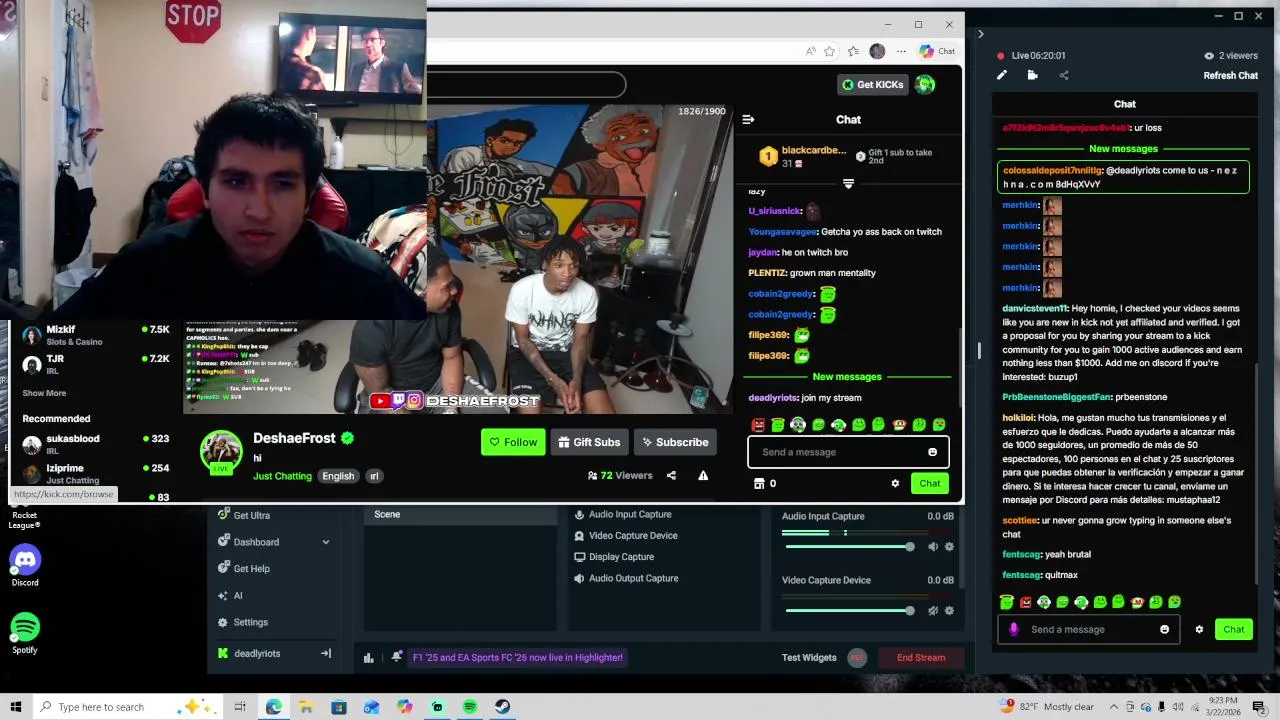The width and height of the screenshot is (1280, 720).
Task: Click the Get KICKs button
Action: [x=873, y=85]
